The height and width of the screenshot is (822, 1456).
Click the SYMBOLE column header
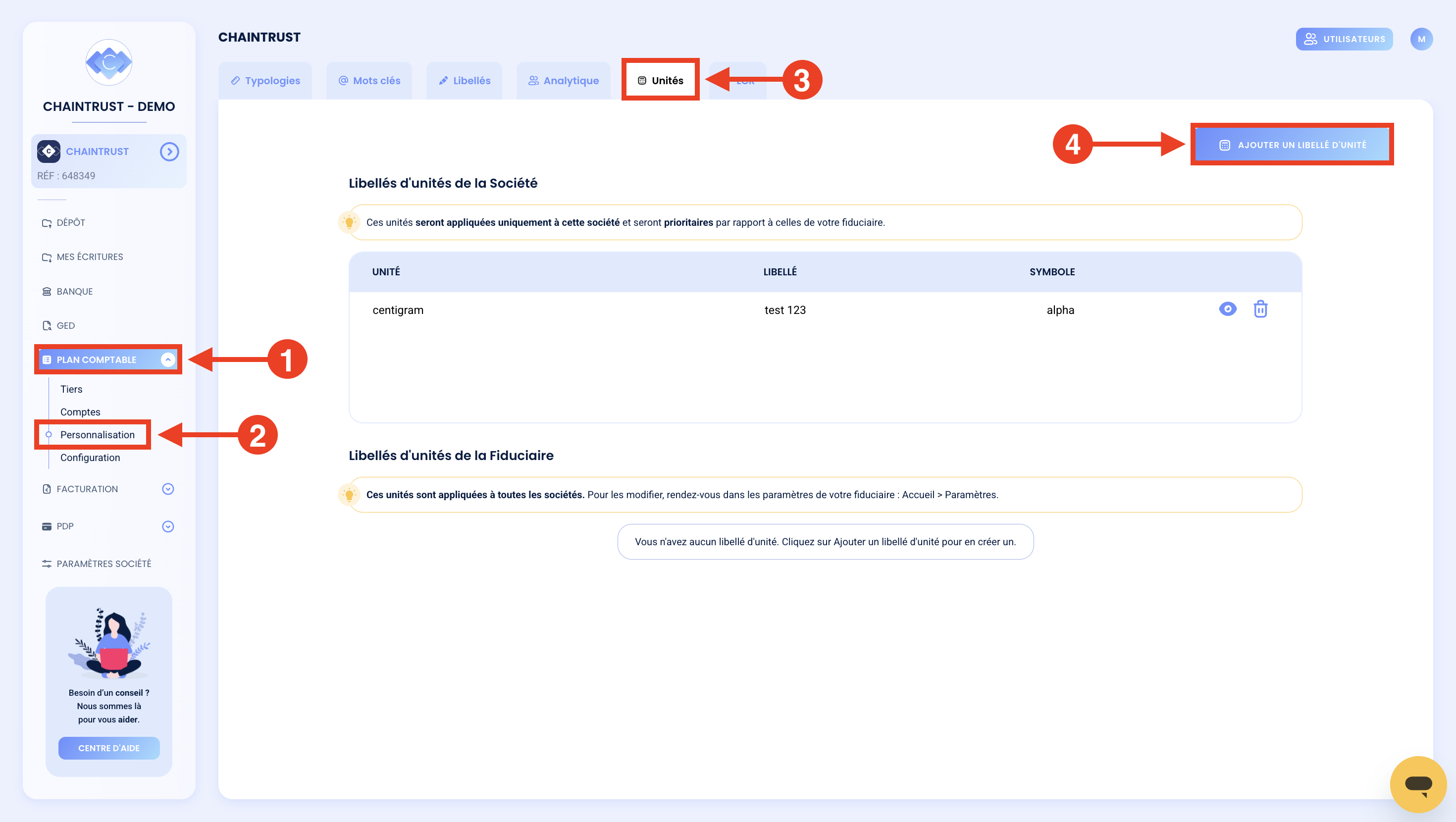click(x=1052, y=272)
